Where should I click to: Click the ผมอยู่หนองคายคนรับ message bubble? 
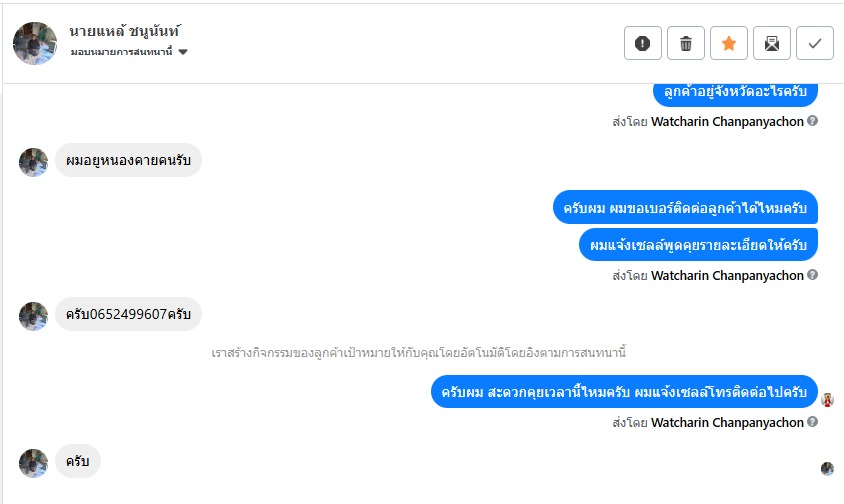click(x=128, y=160)
